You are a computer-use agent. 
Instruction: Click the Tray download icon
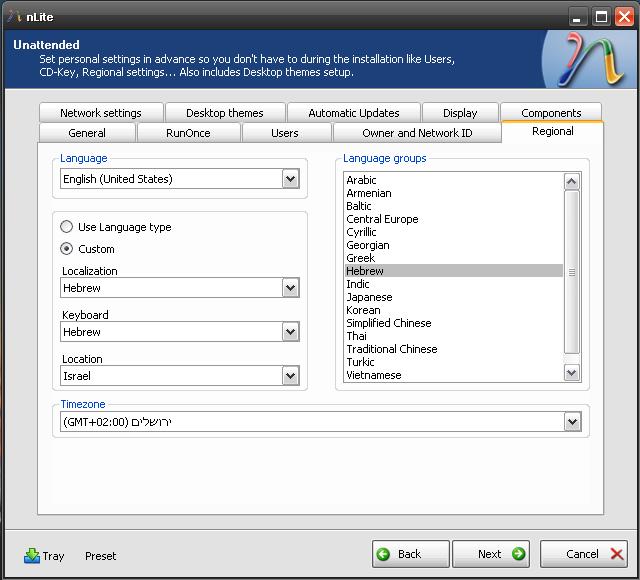(32, 556)
